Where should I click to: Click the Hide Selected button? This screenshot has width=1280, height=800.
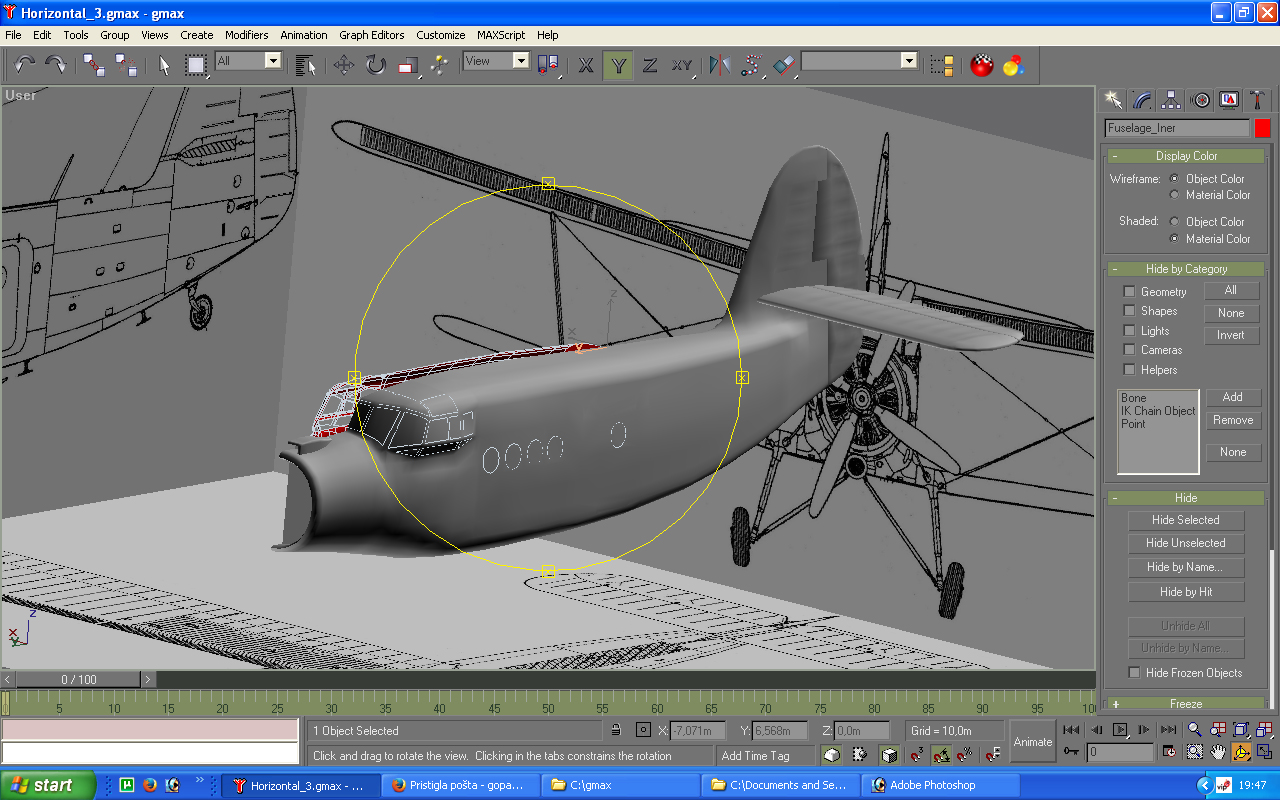[1186, 520]
